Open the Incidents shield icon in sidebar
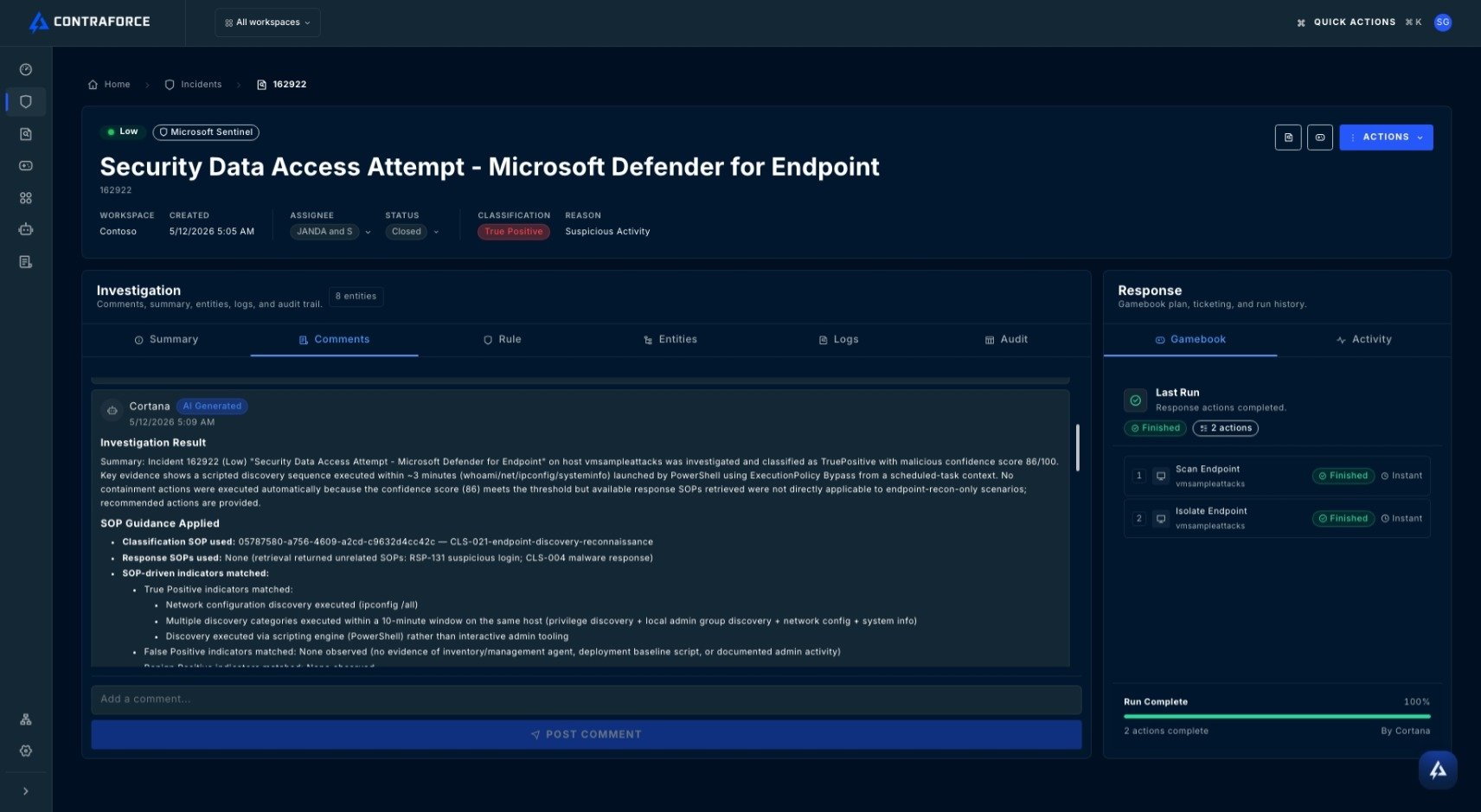 26,102
